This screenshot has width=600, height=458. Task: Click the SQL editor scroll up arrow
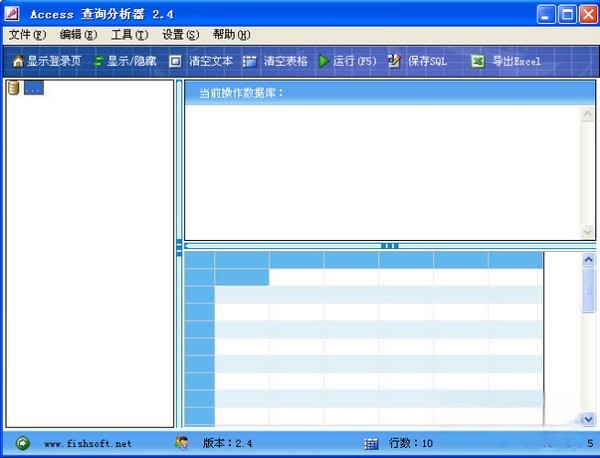click(587, 114)
